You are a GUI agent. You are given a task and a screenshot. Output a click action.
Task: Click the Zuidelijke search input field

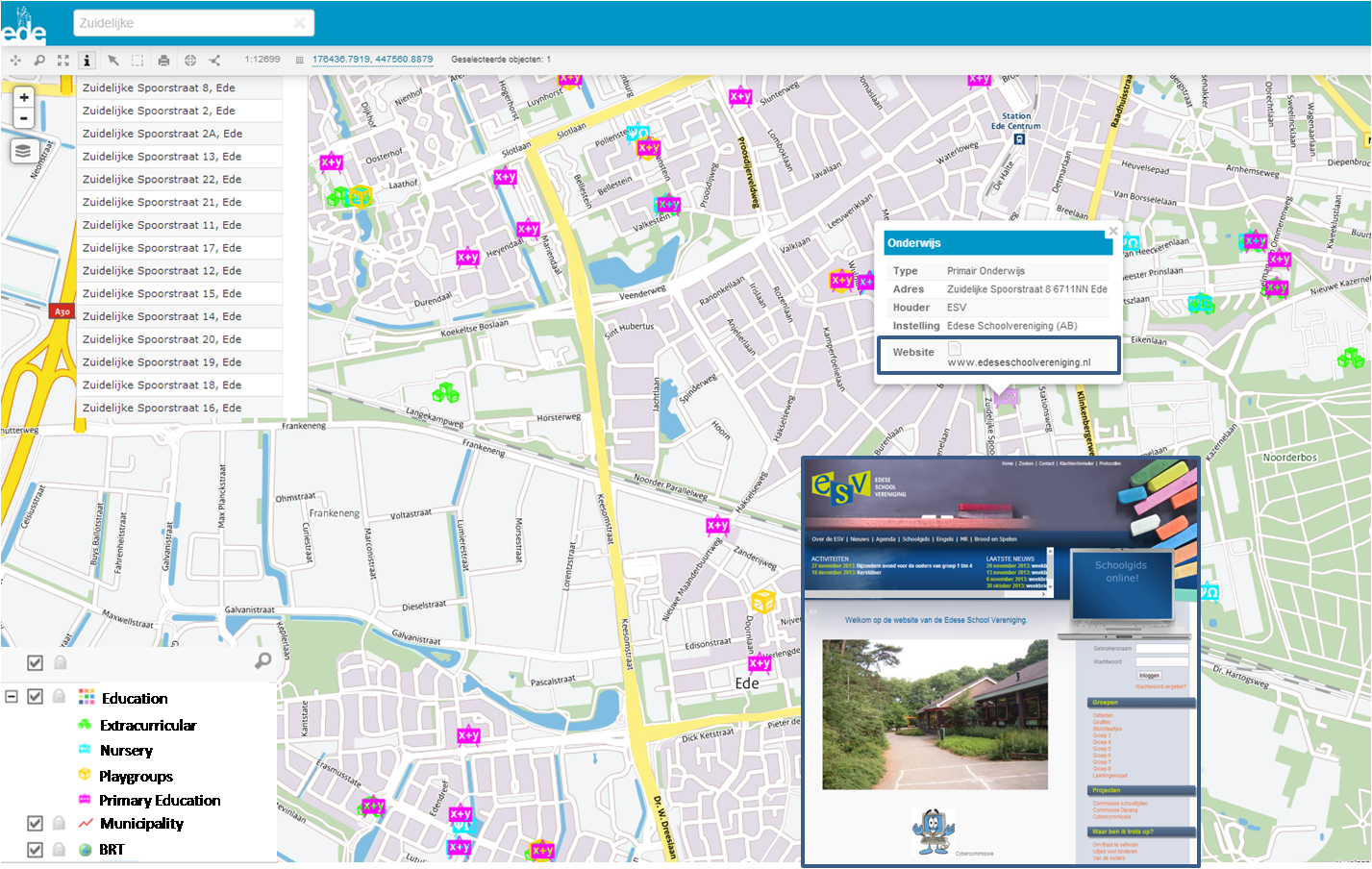pyautogui.click(x=183, y=23)
